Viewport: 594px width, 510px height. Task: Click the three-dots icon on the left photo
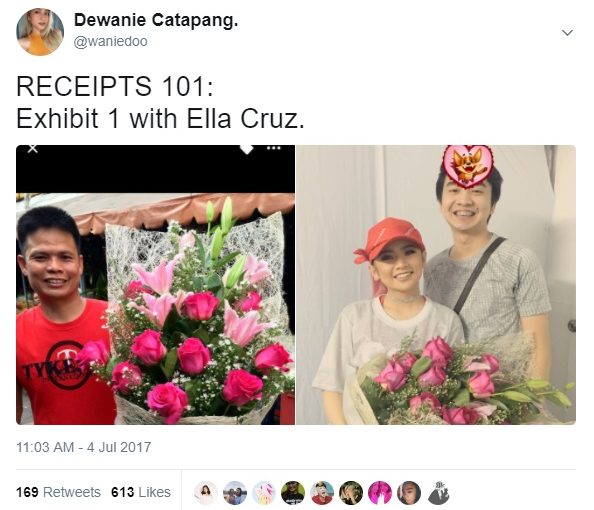pyautogui.click(x=274, y=148)
